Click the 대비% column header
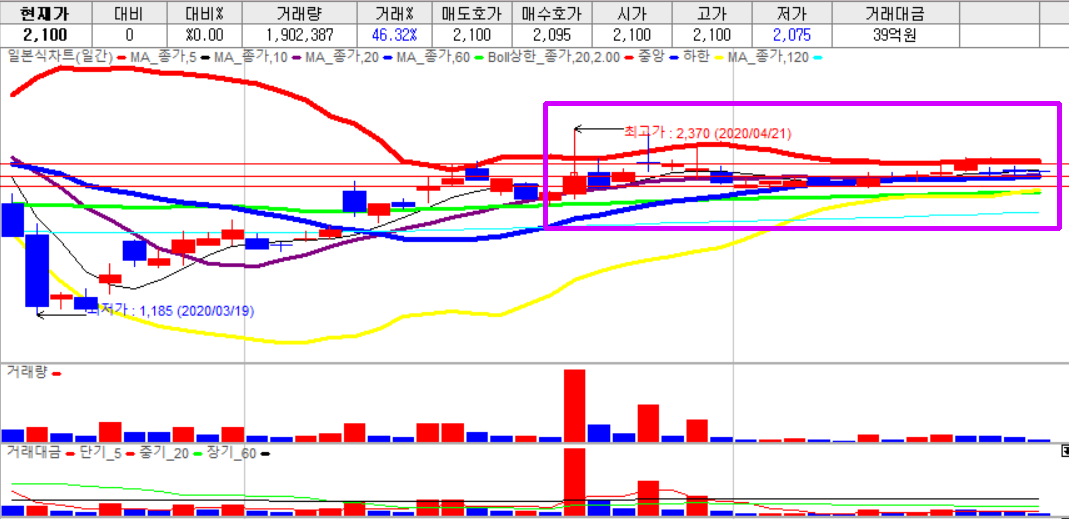The height and width of the screenshot is (519, 1069). coord(205,12)
